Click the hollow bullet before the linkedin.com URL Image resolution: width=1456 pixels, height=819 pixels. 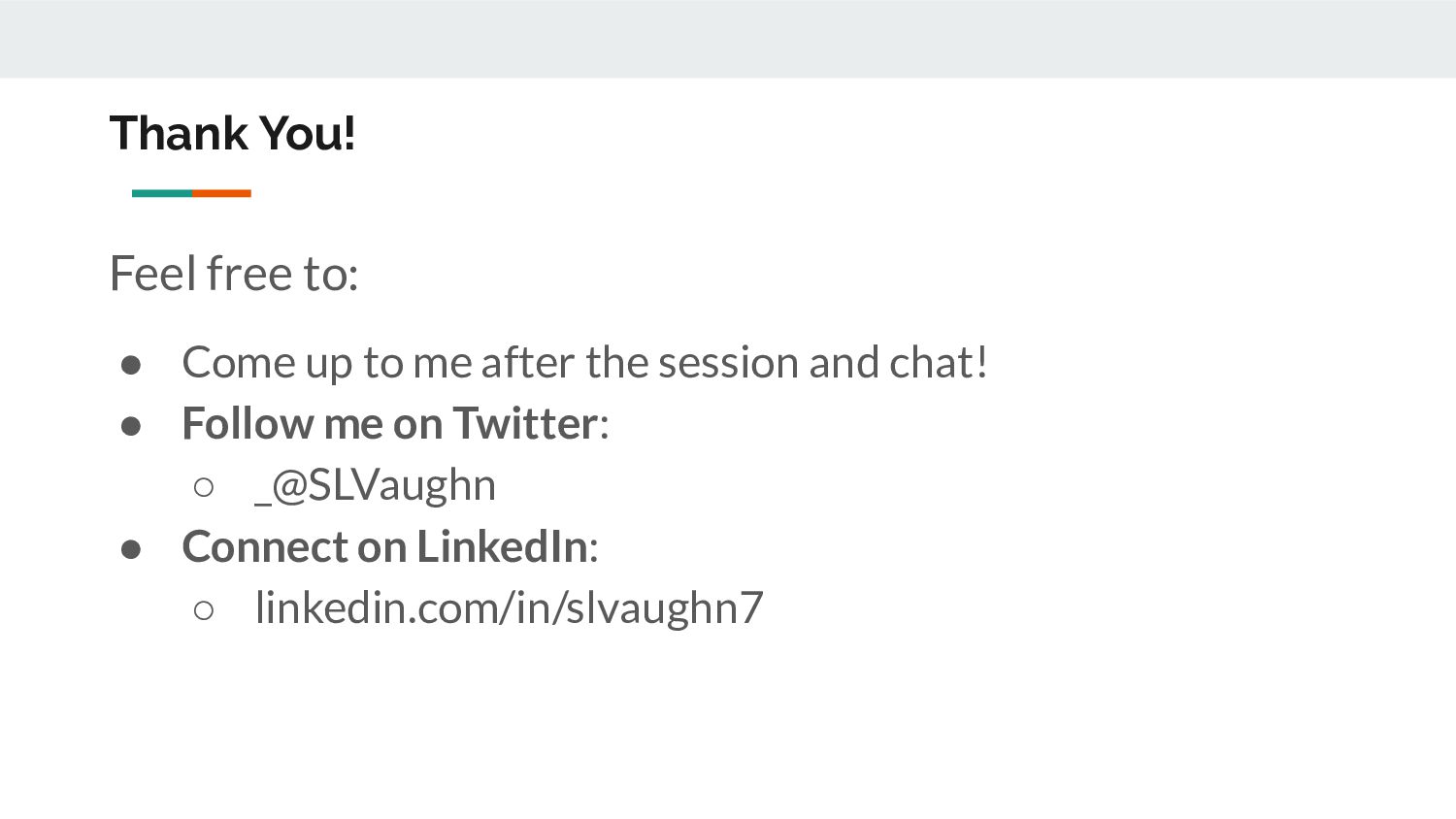pyautogui.click(x=204, y=610)
